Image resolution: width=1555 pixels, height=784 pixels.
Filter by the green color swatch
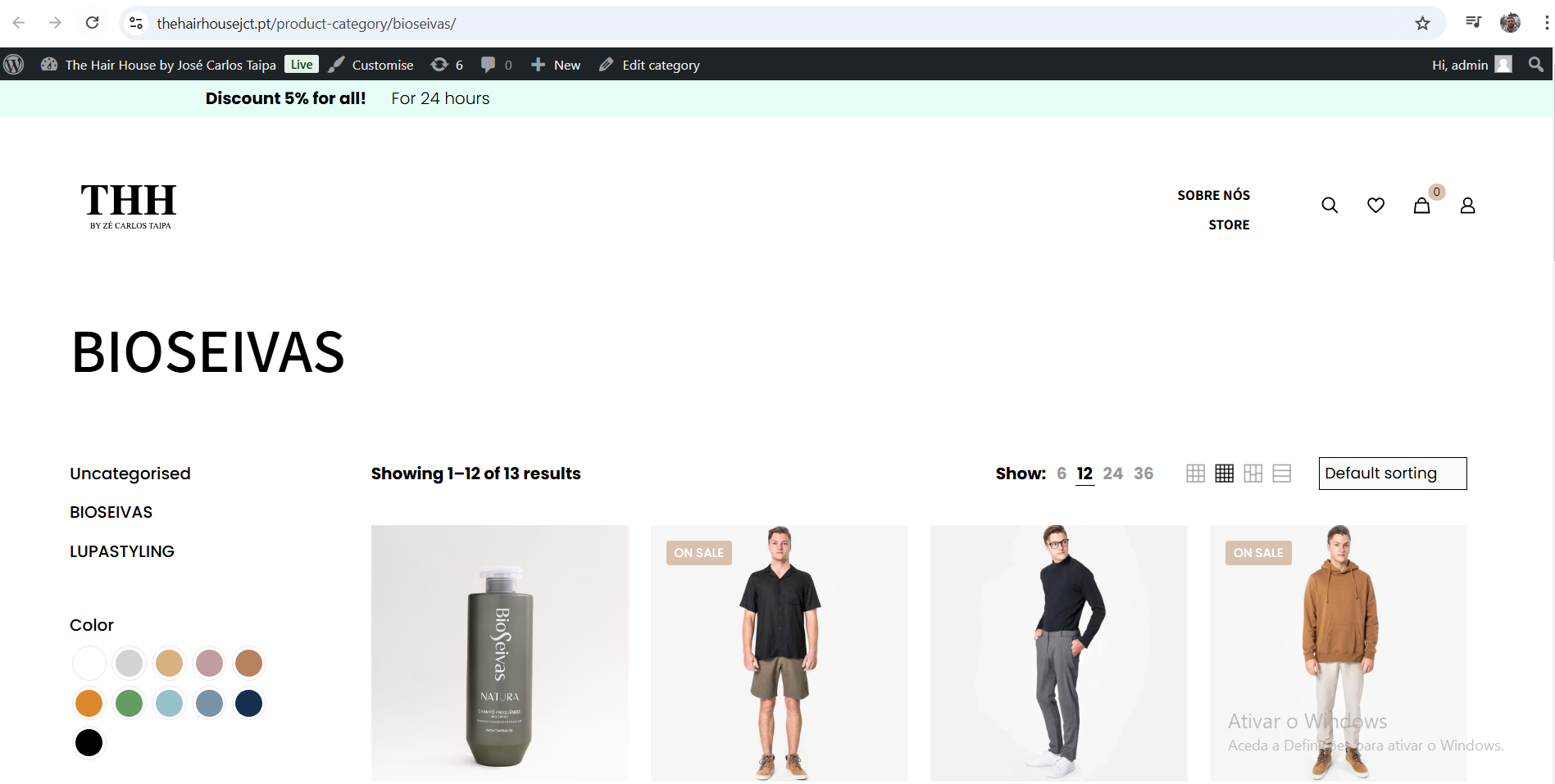pos(129,703)
